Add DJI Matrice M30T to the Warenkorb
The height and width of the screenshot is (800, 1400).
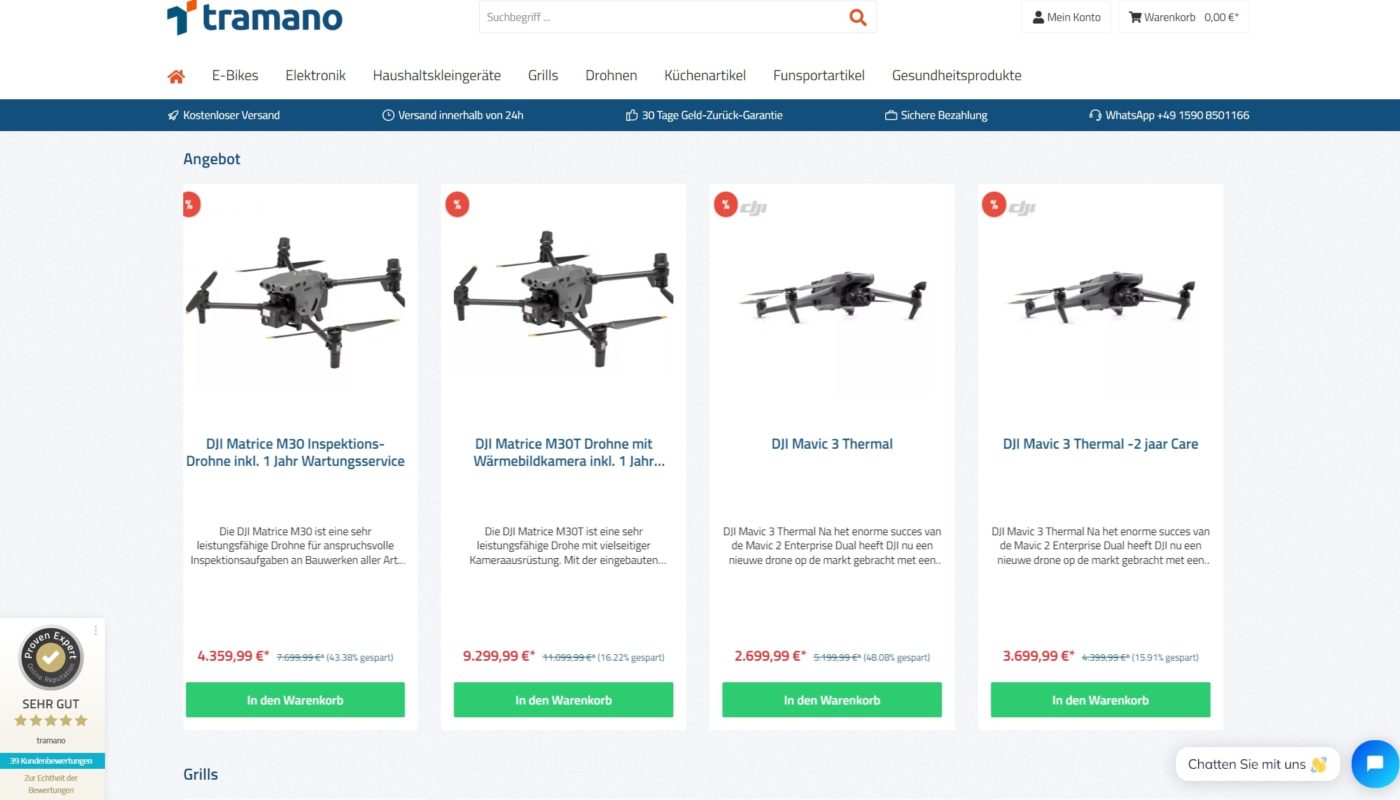(563, 700)
